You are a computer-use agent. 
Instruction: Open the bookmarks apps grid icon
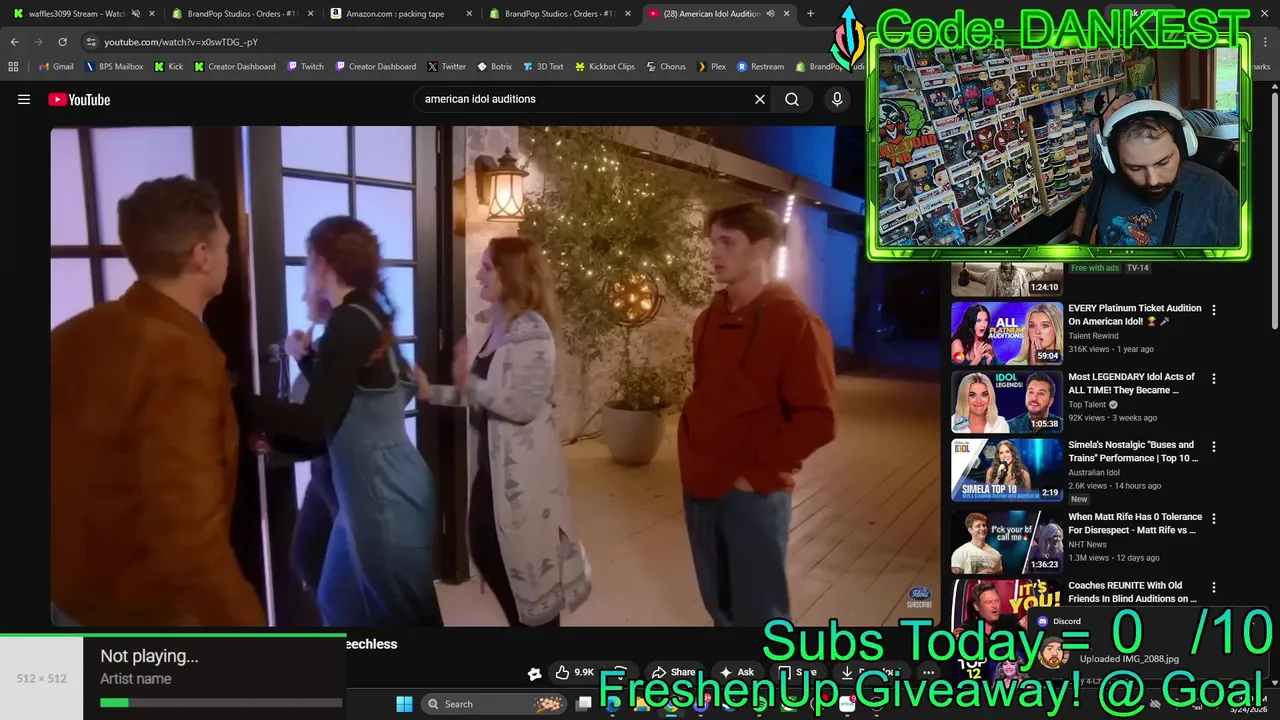click(x=13, y=66)
